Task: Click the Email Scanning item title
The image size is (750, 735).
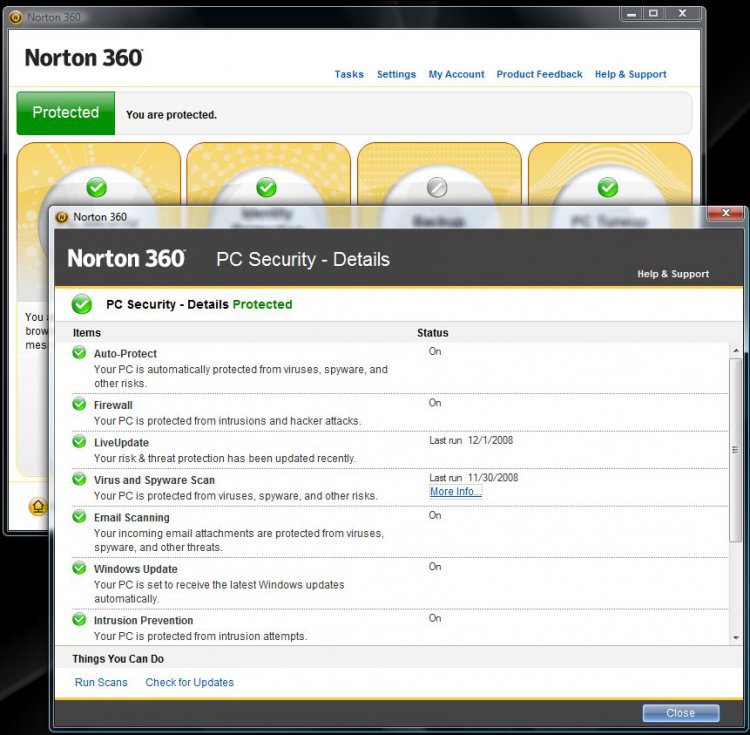Action: coord(132,518)
